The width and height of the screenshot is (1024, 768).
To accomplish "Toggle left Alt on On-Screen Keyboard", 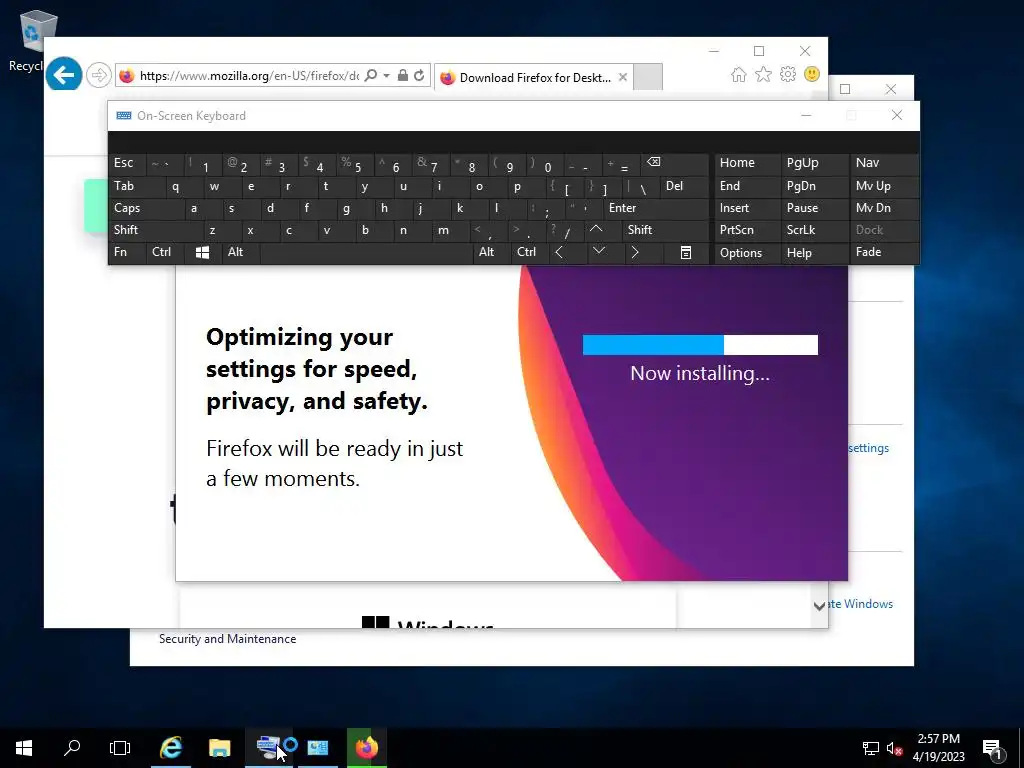I will (x=240, y=252).
